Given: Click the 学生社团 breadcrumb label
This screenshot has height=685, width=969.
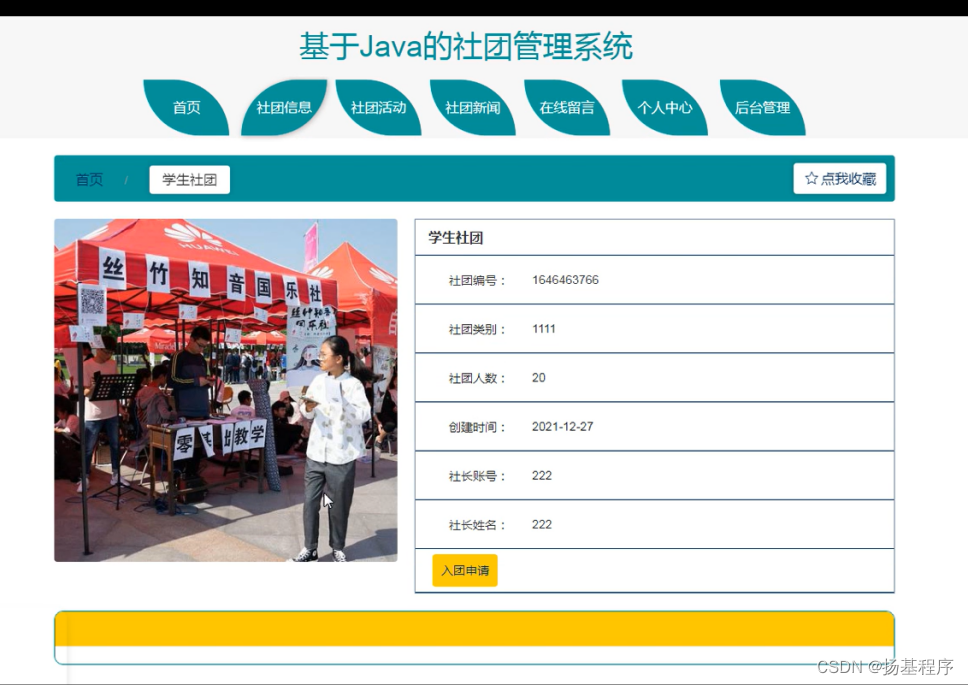Looking at the screenshot, I should click(188, 178).
